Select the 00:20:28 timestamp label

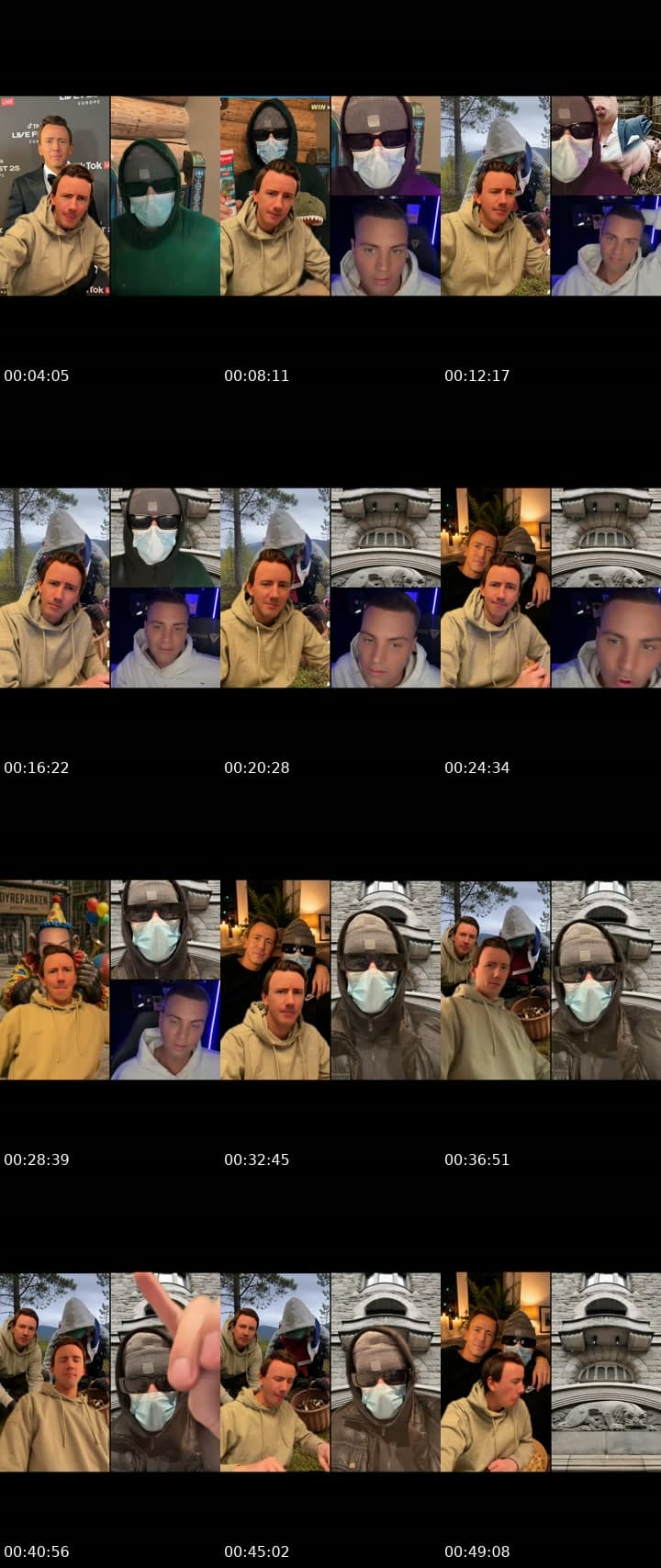point(257,767)
